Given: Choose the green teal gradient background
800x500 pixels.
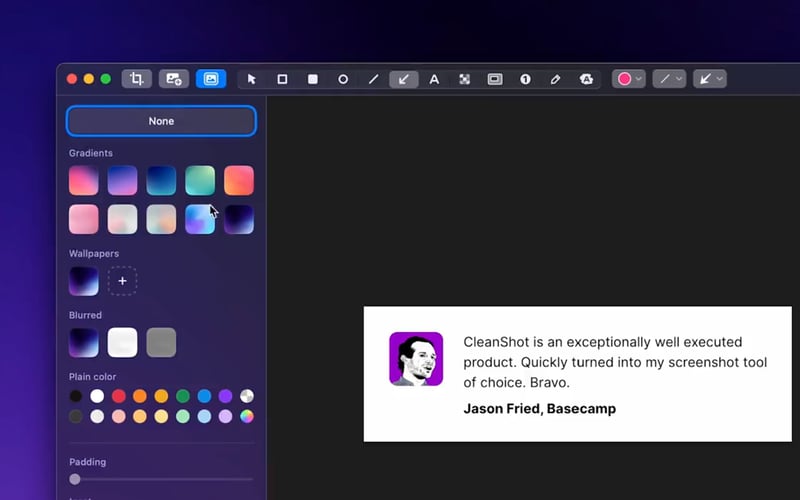Looking at the screenshot, I should pyautogui.click(x=200, y=180).
